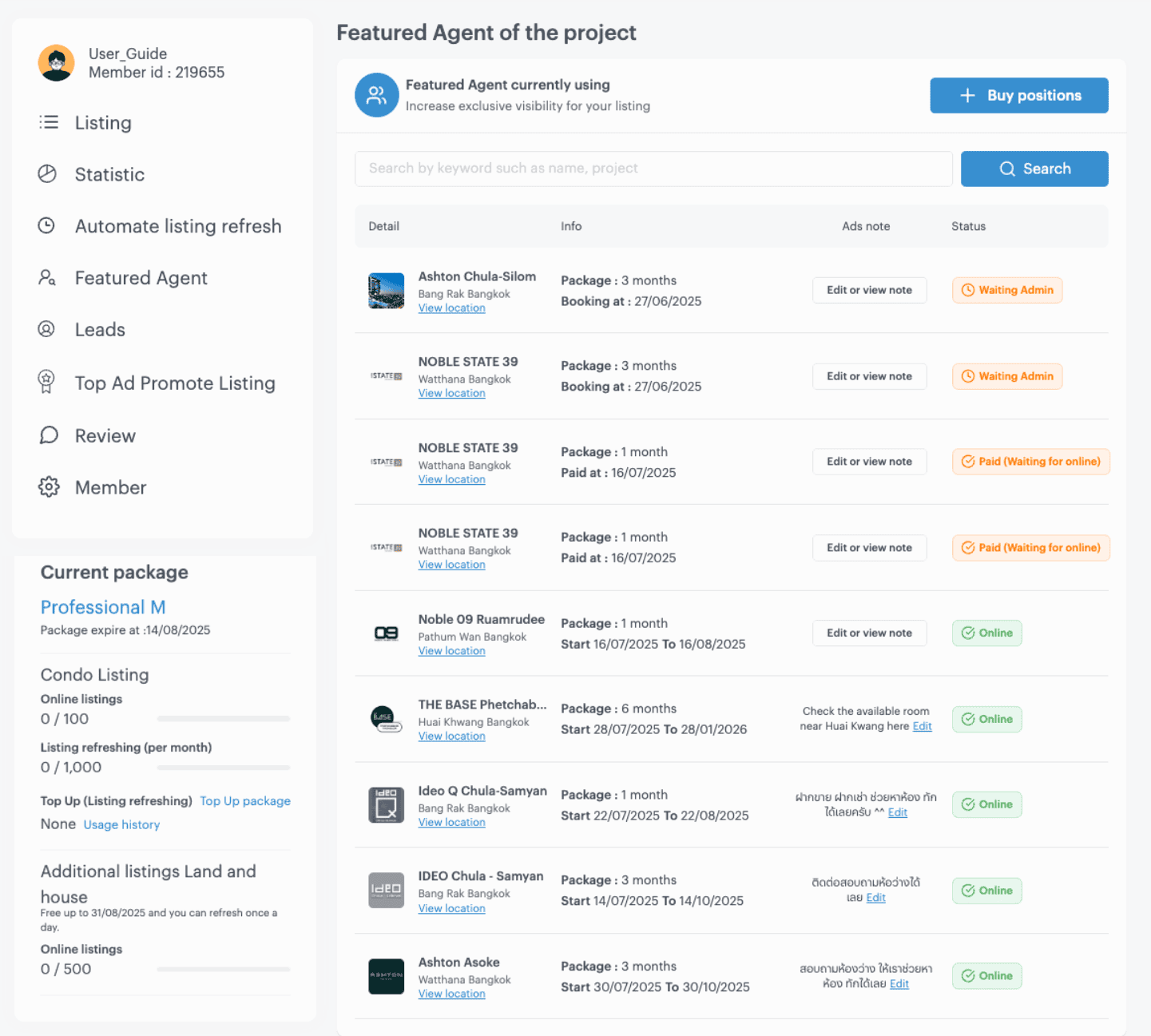This screenshot has height=1036, width=1151.
Task: Click the Member id : 219655 text
Action: (x=157, y=72)
